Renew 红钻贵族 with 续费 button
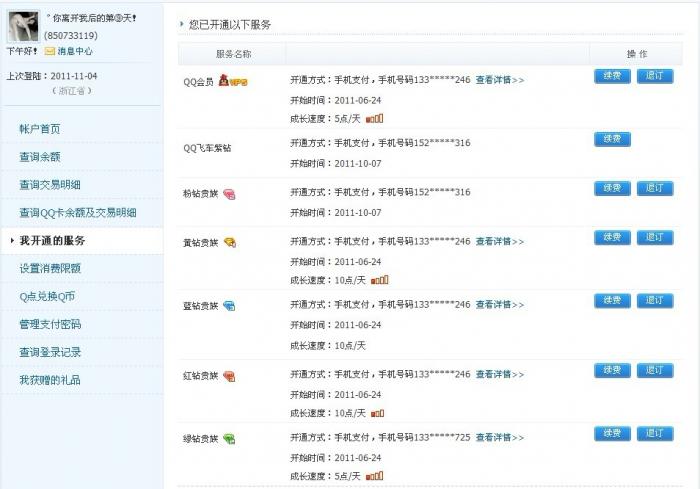Image resolution: width=700 pixels, height=489 pixels. [612, 370]
